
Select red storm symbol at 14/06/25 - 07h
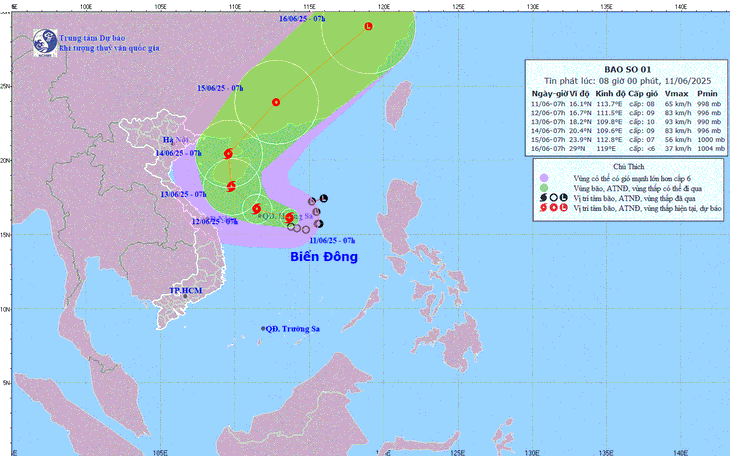click(x=228, y=153)
